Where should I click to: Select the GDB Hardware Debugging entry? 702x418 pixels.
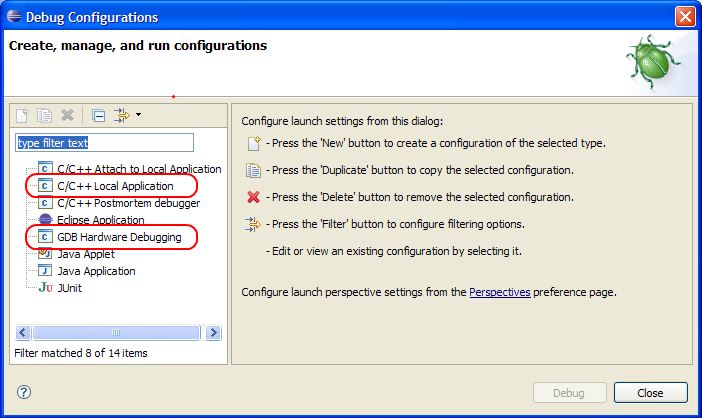(x=110, y=237)
